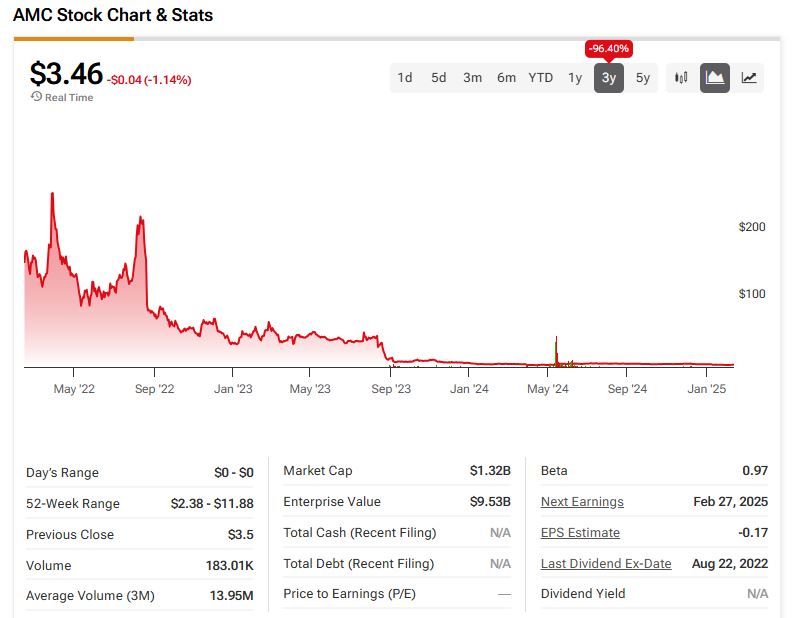The width and height of the screenshot is (793, 618).
Task: Click the May 2024 volume spike
Action: [556, 352]
